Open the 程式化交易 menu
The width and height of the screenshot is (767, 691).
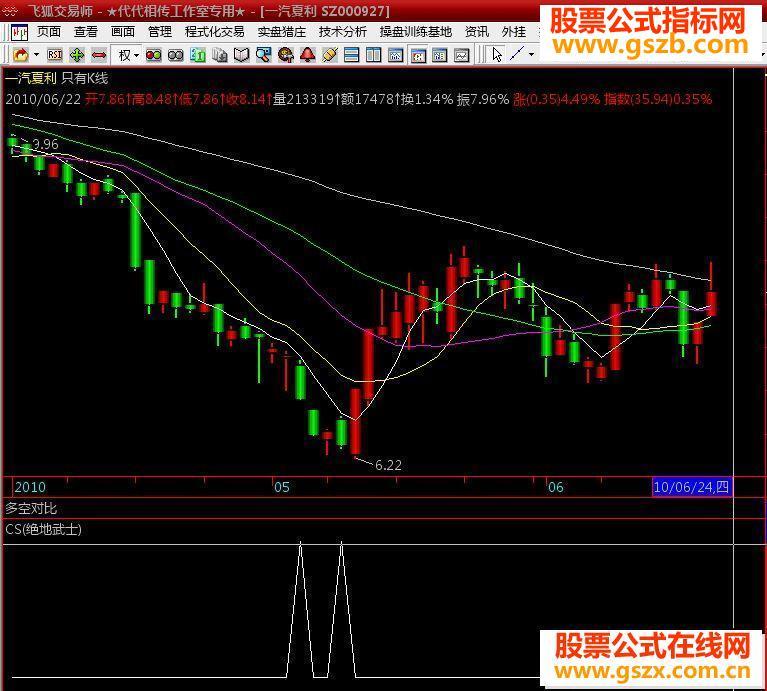tap(214, 32)
